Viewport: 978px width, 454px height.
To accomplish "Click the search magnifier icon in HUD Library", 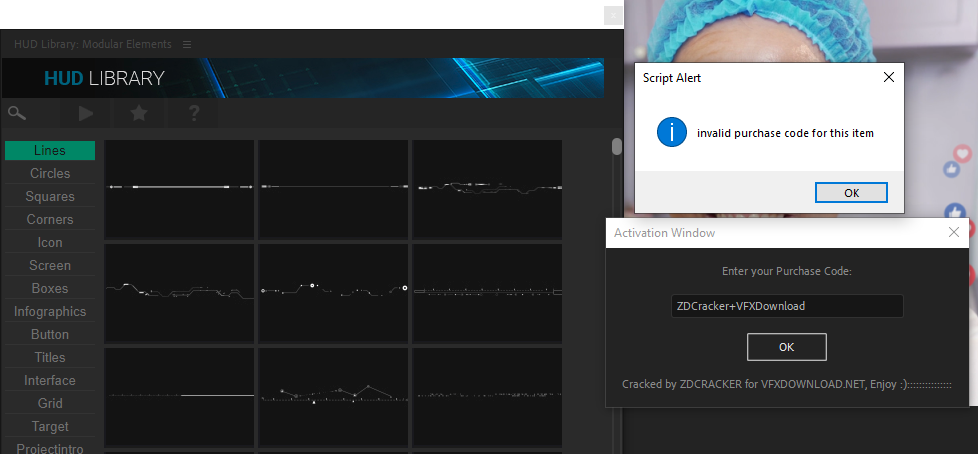I will click(17, 113).
